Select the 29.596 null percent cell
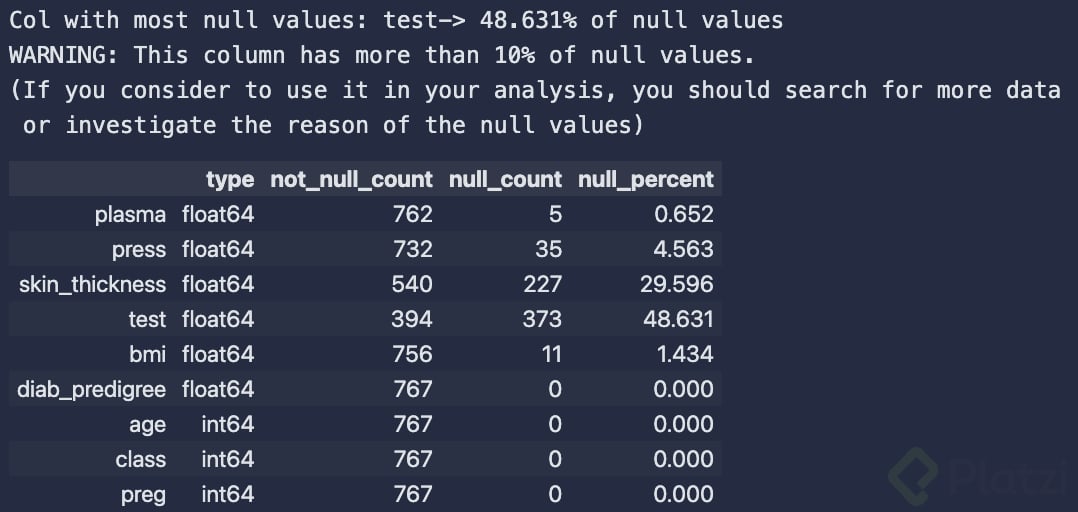The height and width of the screenshot is (512, 1078). pos(677,284)
